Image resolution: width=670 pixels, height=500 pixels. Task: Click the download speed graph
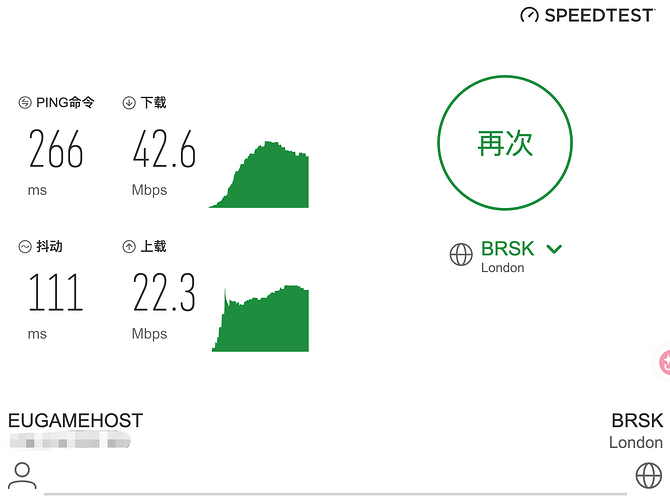tap(259, 174)
